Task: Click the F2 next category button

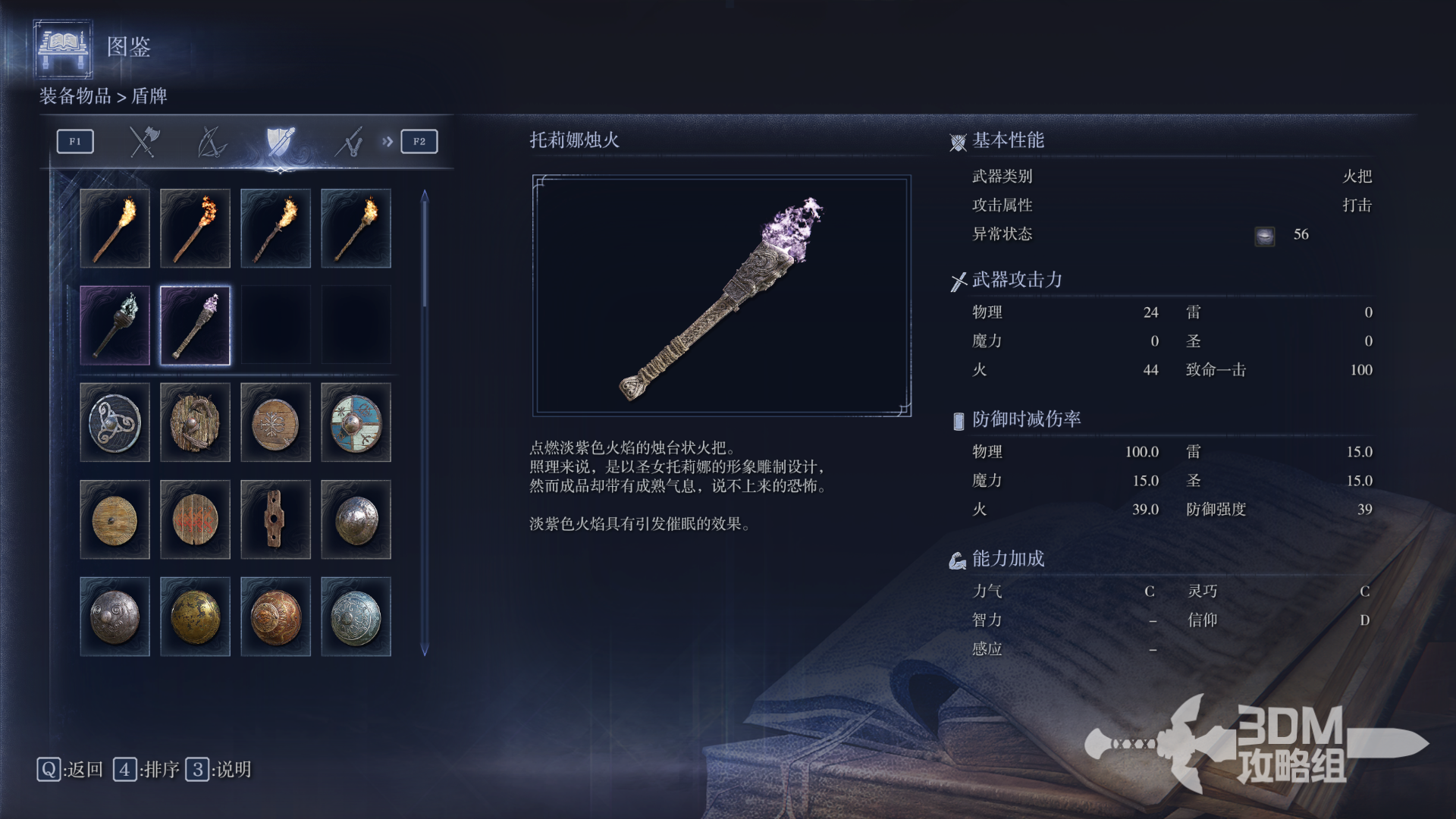Action: (x=419, y=142)
